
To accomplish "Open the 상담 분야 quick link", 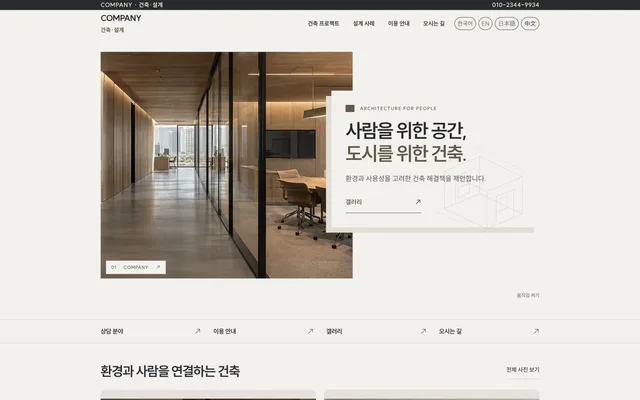I will (151, 331).
